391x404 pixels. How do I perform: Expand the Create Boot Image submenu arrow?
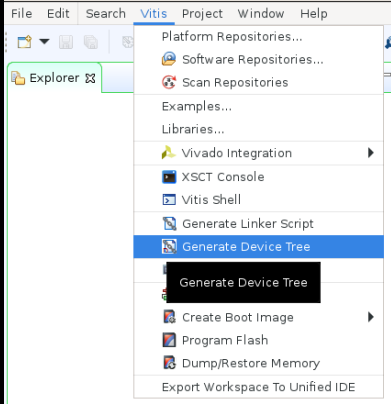coord(371,317)
